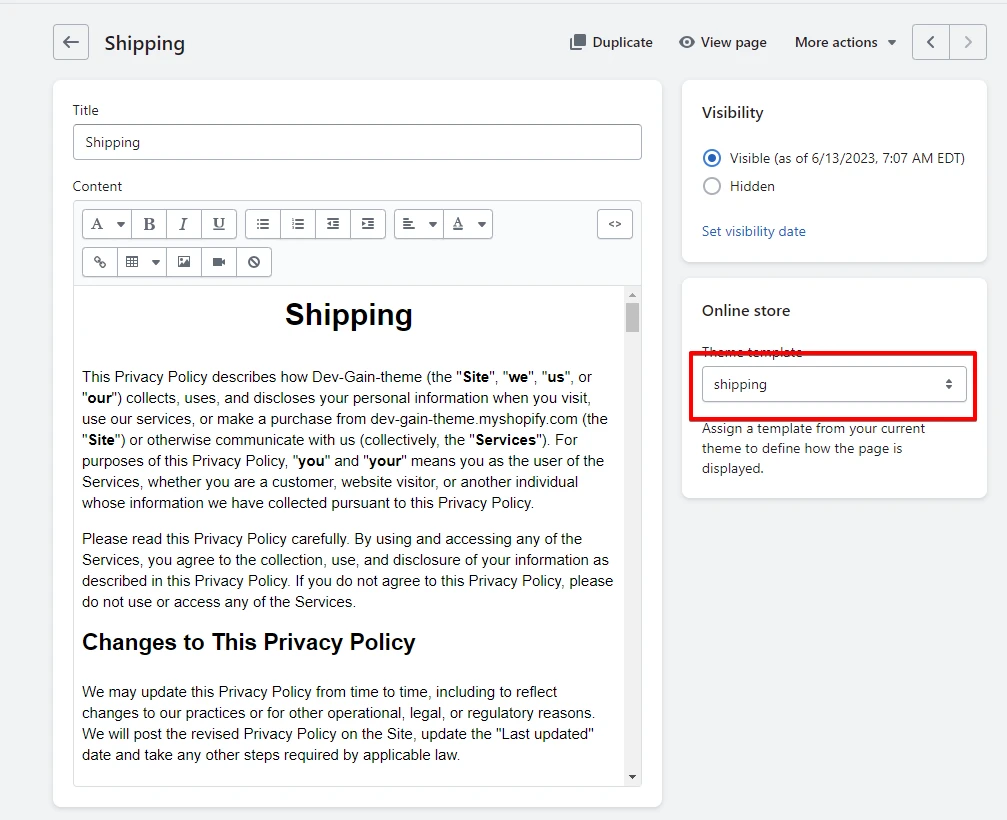
Task: Go to next page with right chevron
Action: (x=968, y=42)
